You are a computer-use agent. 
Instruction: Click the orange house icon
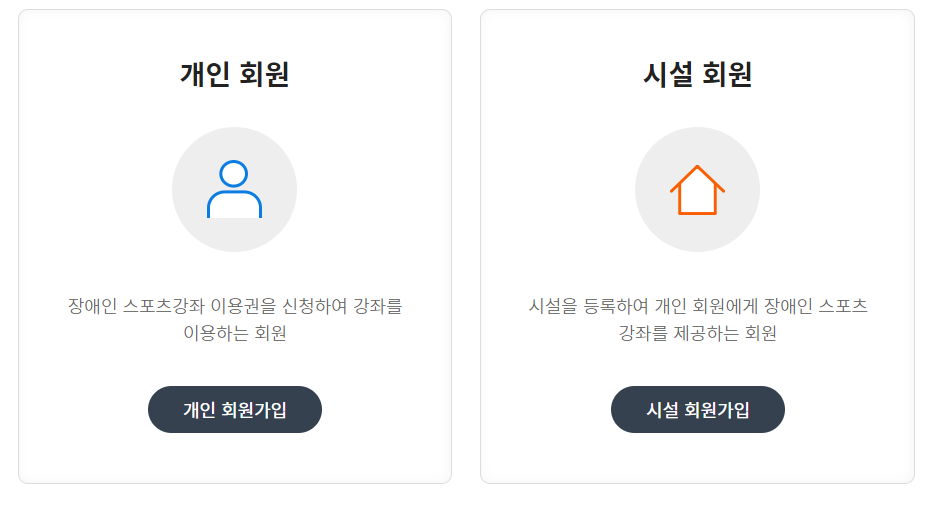(697, 189)
